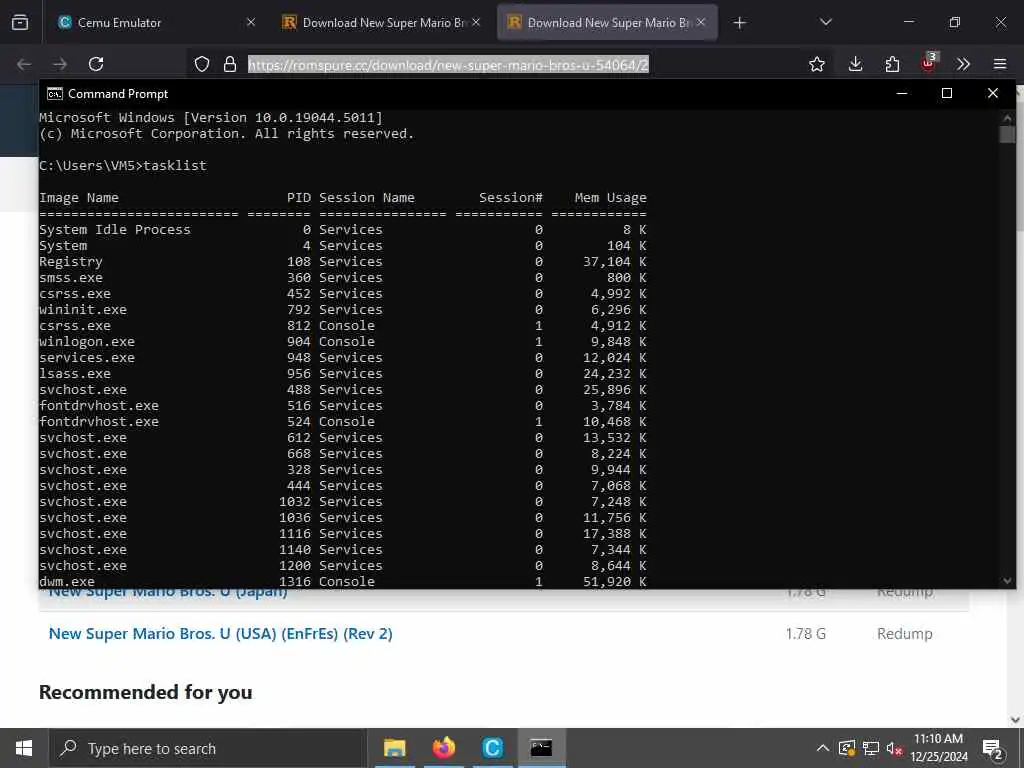Expand the list all tabs dropdown
The image size is (1024, 768).
click(825, 22)
